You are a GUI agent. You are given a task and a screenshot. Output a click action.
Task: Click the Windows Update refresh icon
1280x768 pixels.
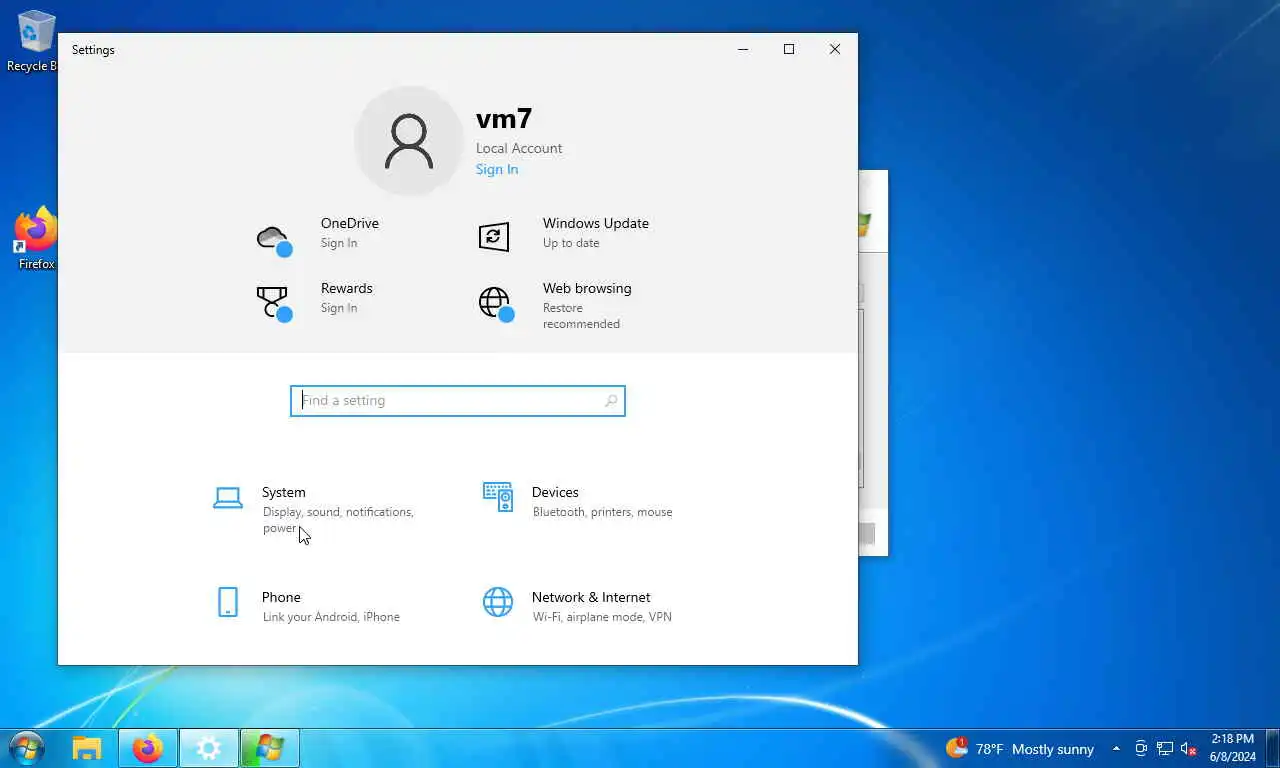pos(494,236)
